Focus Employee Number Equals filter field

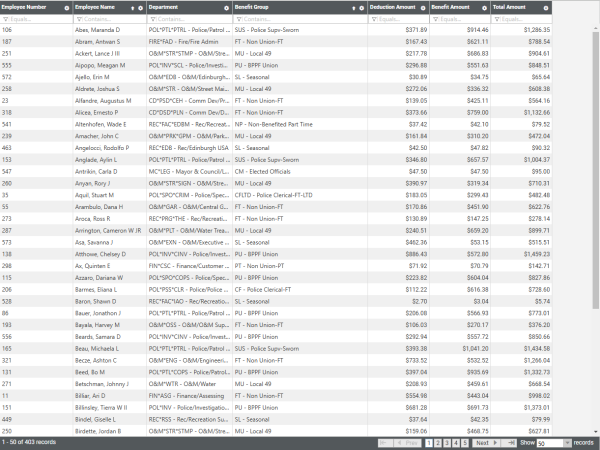point(40,19)
